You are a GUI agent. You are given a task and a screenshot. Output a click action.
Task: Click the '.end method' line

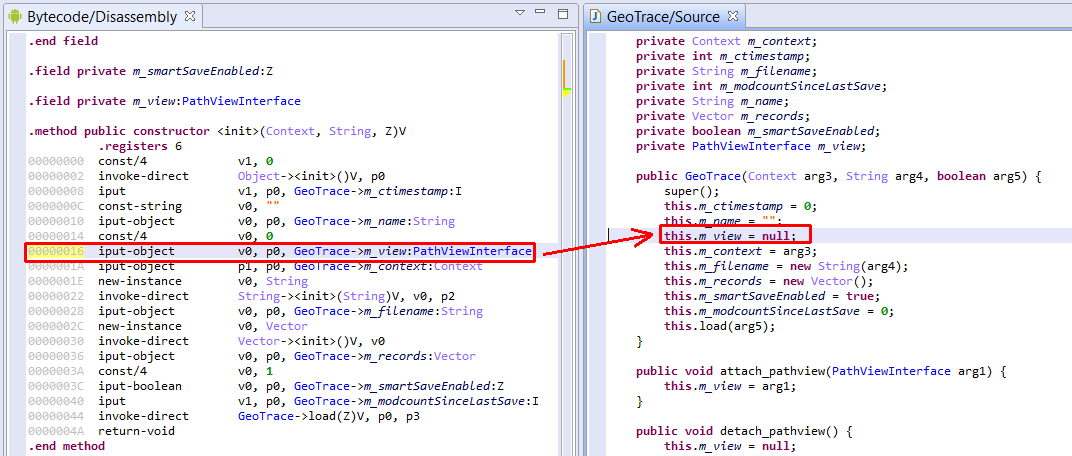tap(66, 446)
